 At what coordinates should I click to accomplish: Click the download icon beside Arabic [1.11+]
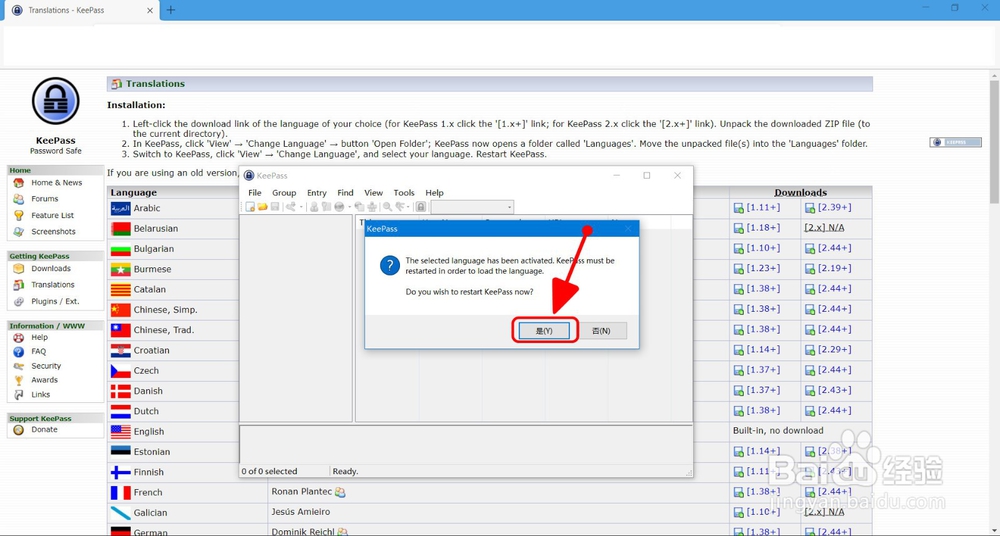pyautogui.click(x=739, y=208)
